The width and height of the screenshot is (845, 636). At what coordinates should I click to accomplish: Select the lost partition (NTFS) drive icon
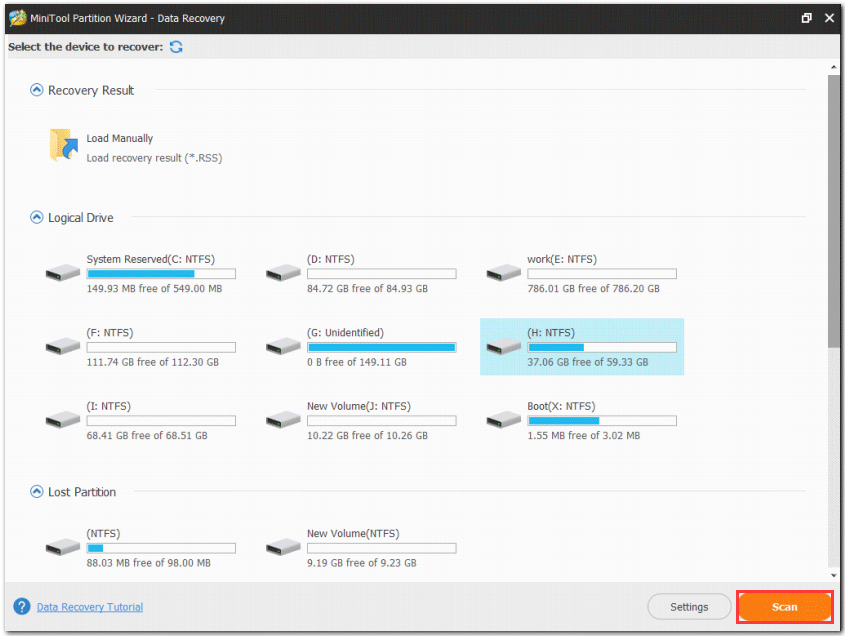tap(62, 544)
